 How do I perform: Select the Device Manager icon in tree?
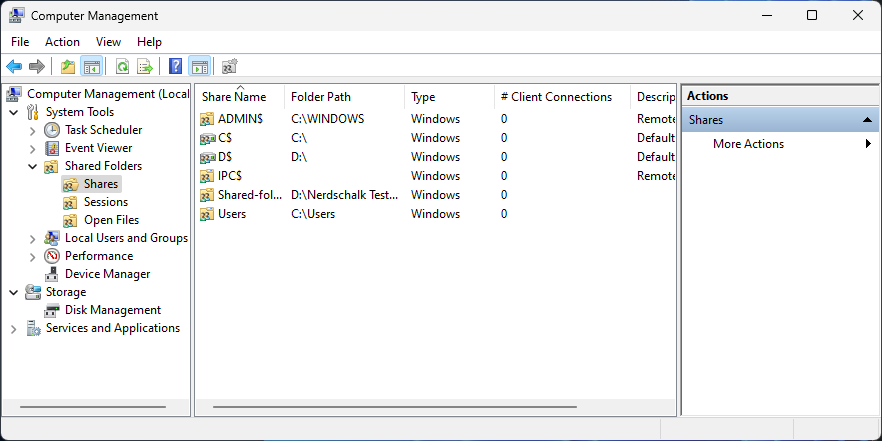[x=51, y=274]
